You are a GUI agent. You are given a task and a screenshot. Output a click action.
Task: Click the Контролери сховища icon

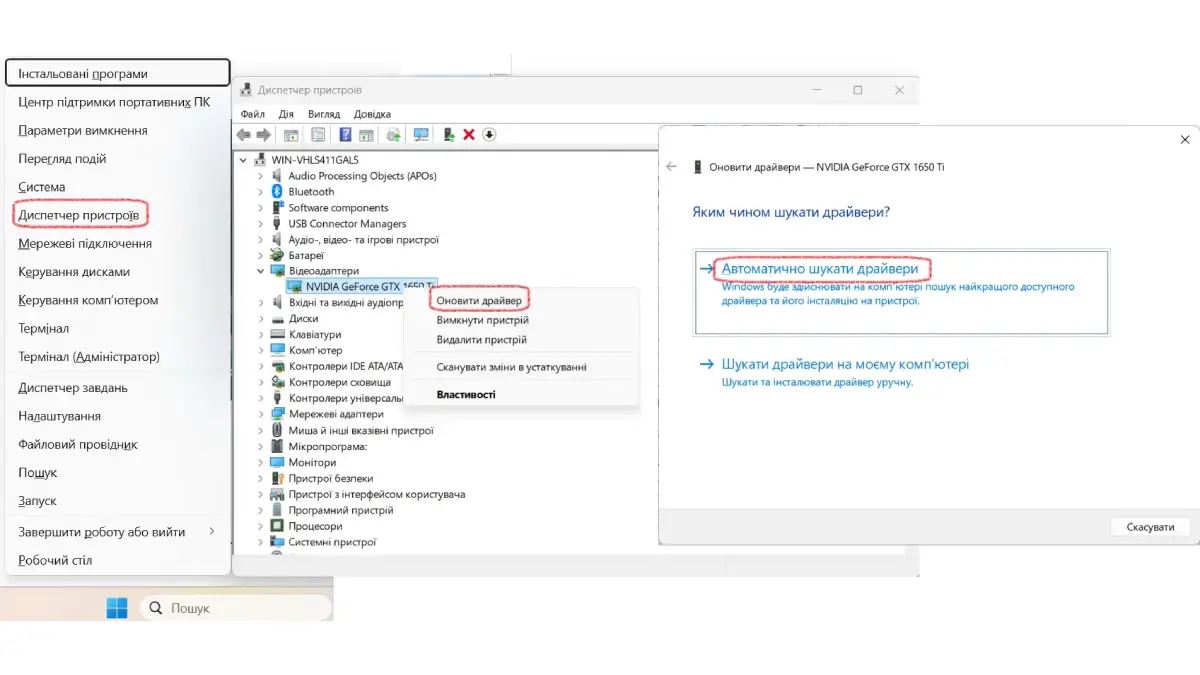[277, 383]
